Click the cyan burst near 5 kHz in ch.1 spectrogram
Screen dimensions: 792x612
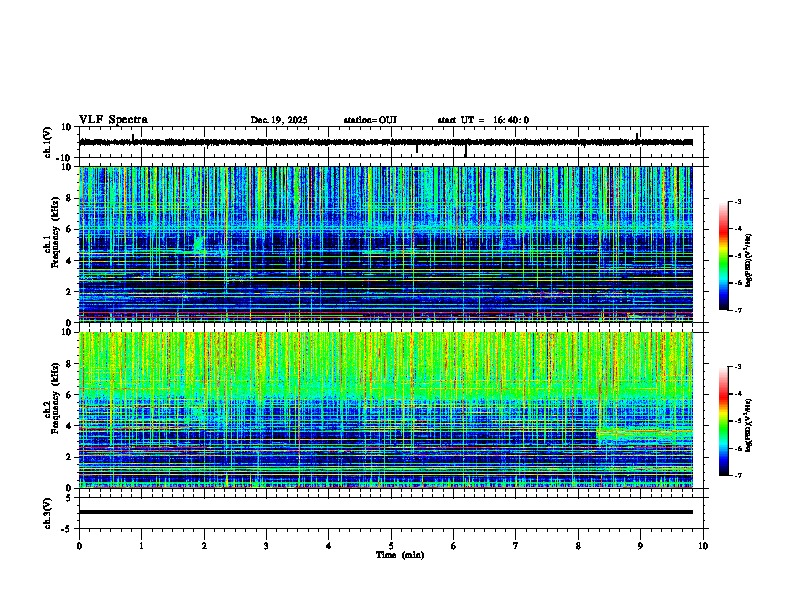pos(199,245)
